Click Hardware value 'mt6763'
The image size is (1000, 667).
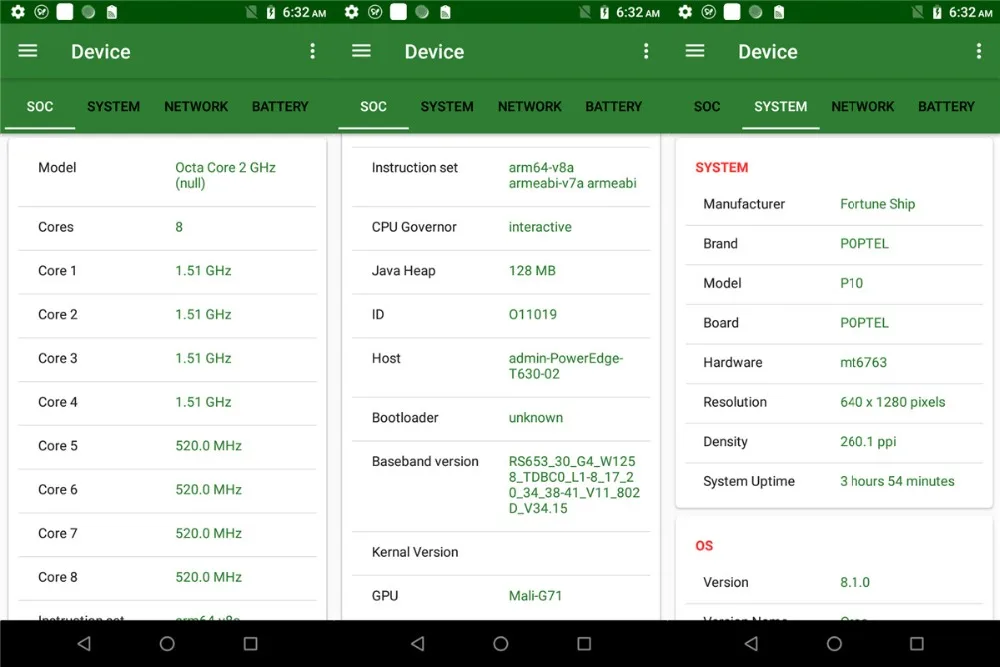click(863, 362)
